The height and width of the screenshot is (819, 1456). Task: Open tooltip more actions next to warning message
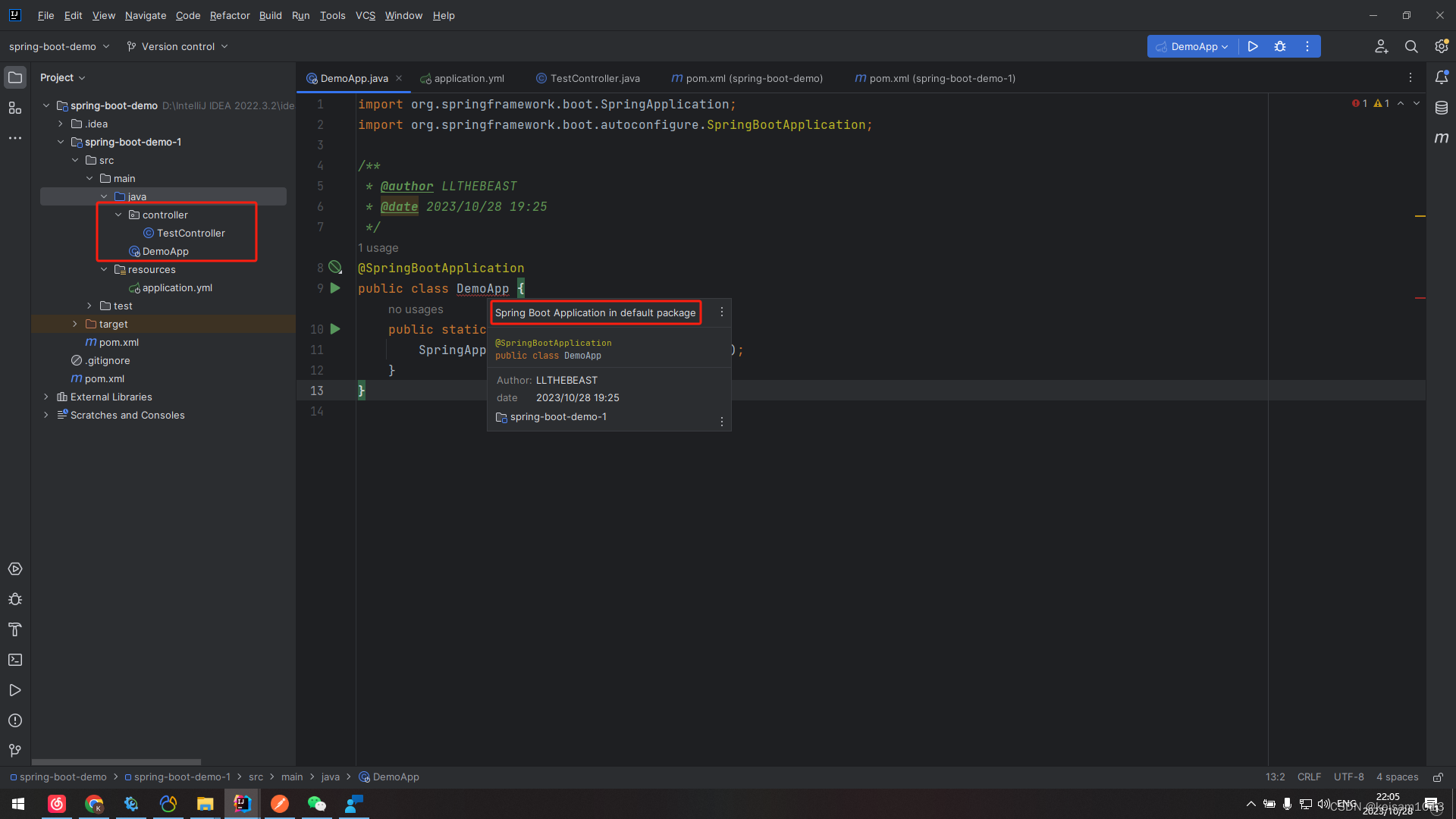[721, 312]
